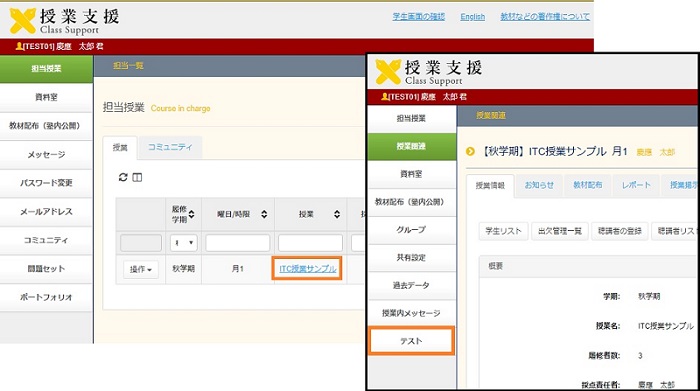Click the 曜日/時限 filter input field
Viewport: 700px width, 391px height.
(238, 243)
